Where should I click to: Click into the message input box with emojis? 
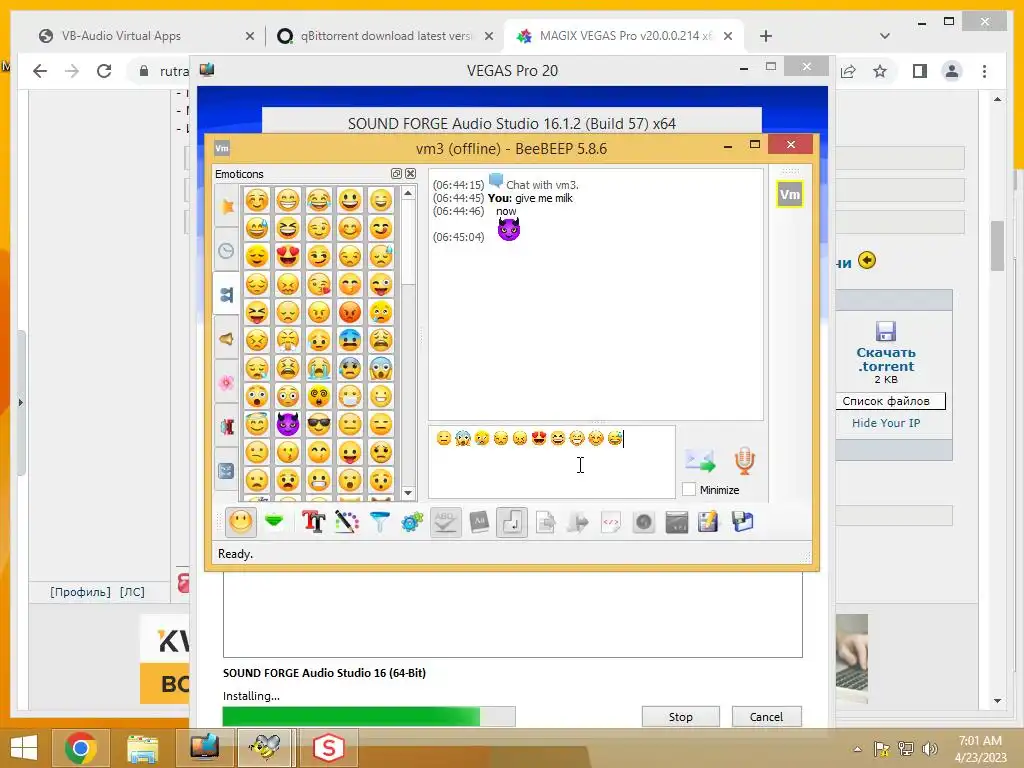[x=552, y=462]
